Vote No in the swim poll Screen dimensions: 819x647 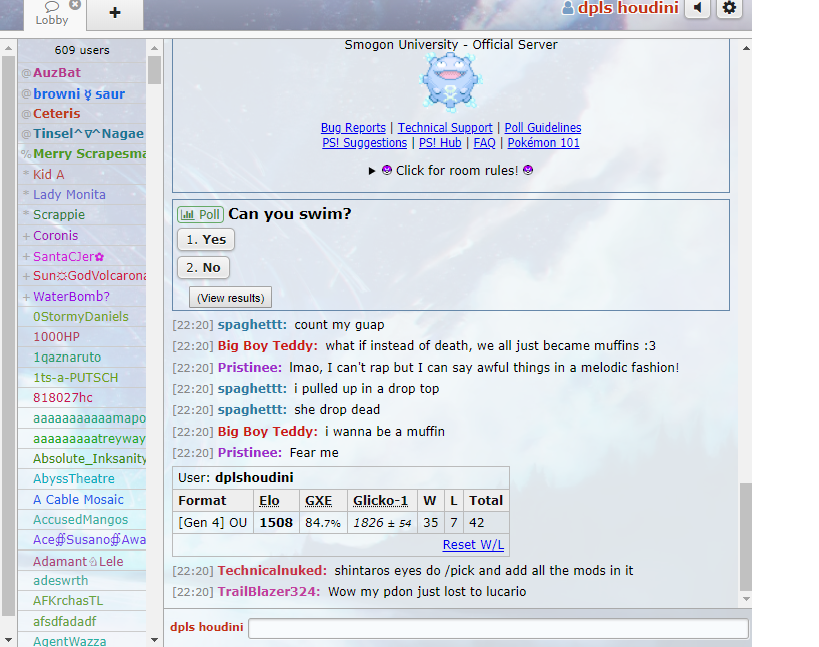click(x=203, y=268)
